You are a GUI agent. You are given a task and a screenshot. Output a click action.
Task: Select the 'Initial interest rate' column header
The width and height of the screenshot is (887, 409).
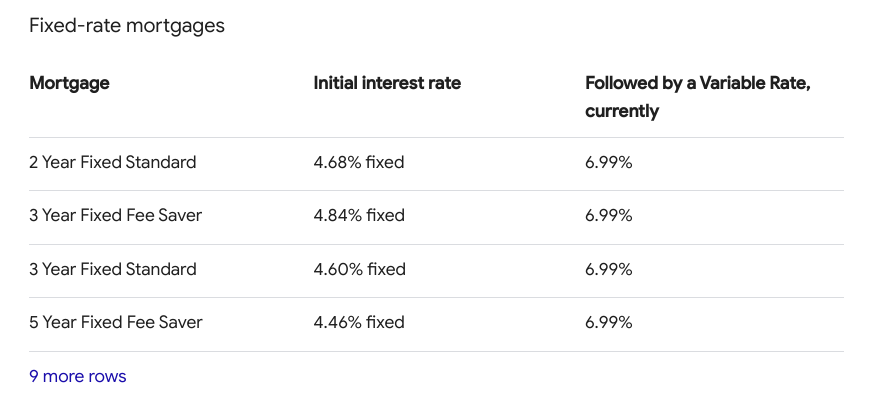coord(387,83)
